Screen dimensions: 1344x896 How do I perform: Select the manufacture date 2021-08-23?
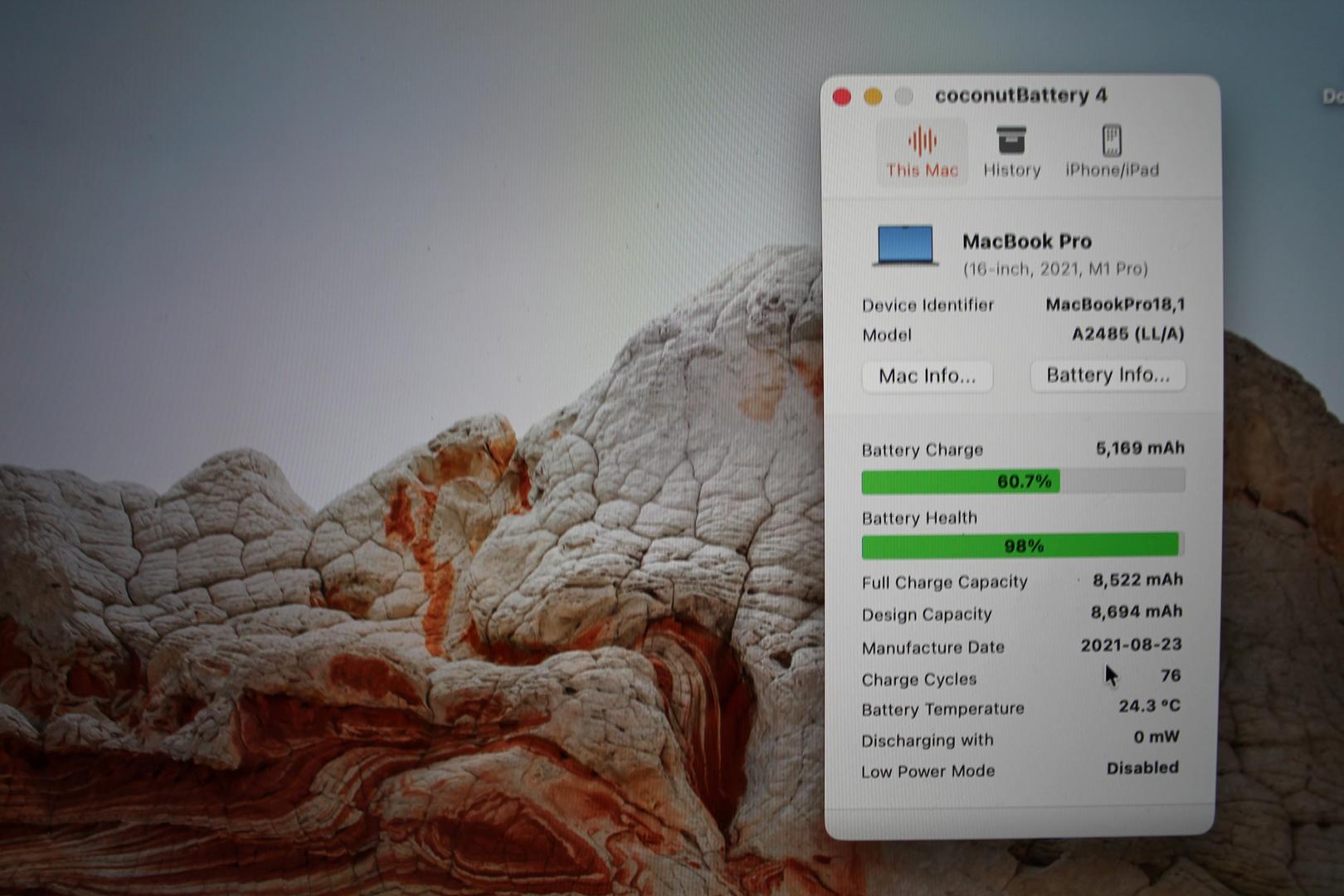point(1131,645)
